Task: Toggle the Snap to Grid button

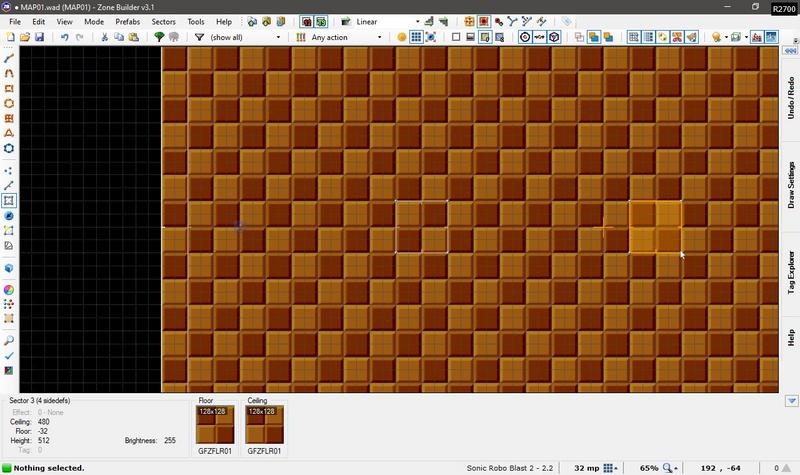Action: pos(415,37)
